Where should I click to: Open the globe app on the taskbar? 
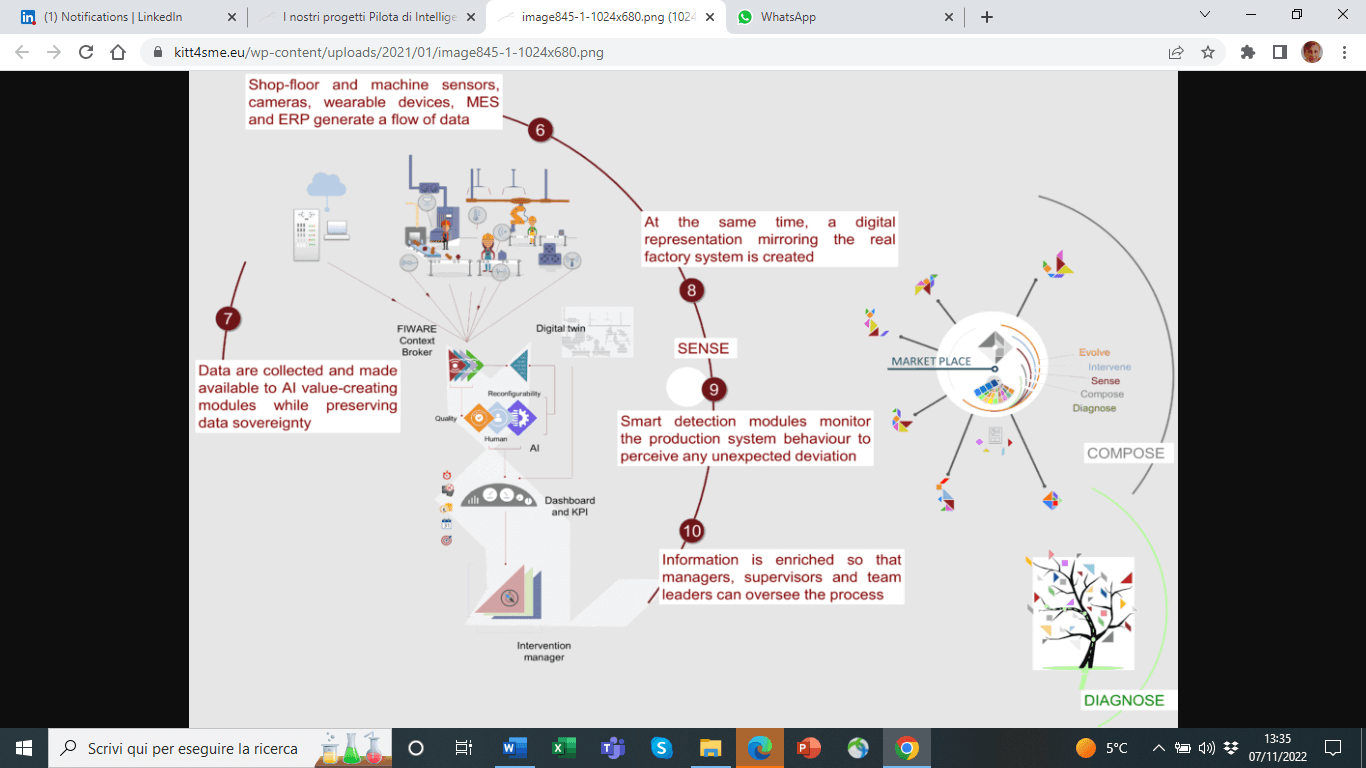pos(857,748)
